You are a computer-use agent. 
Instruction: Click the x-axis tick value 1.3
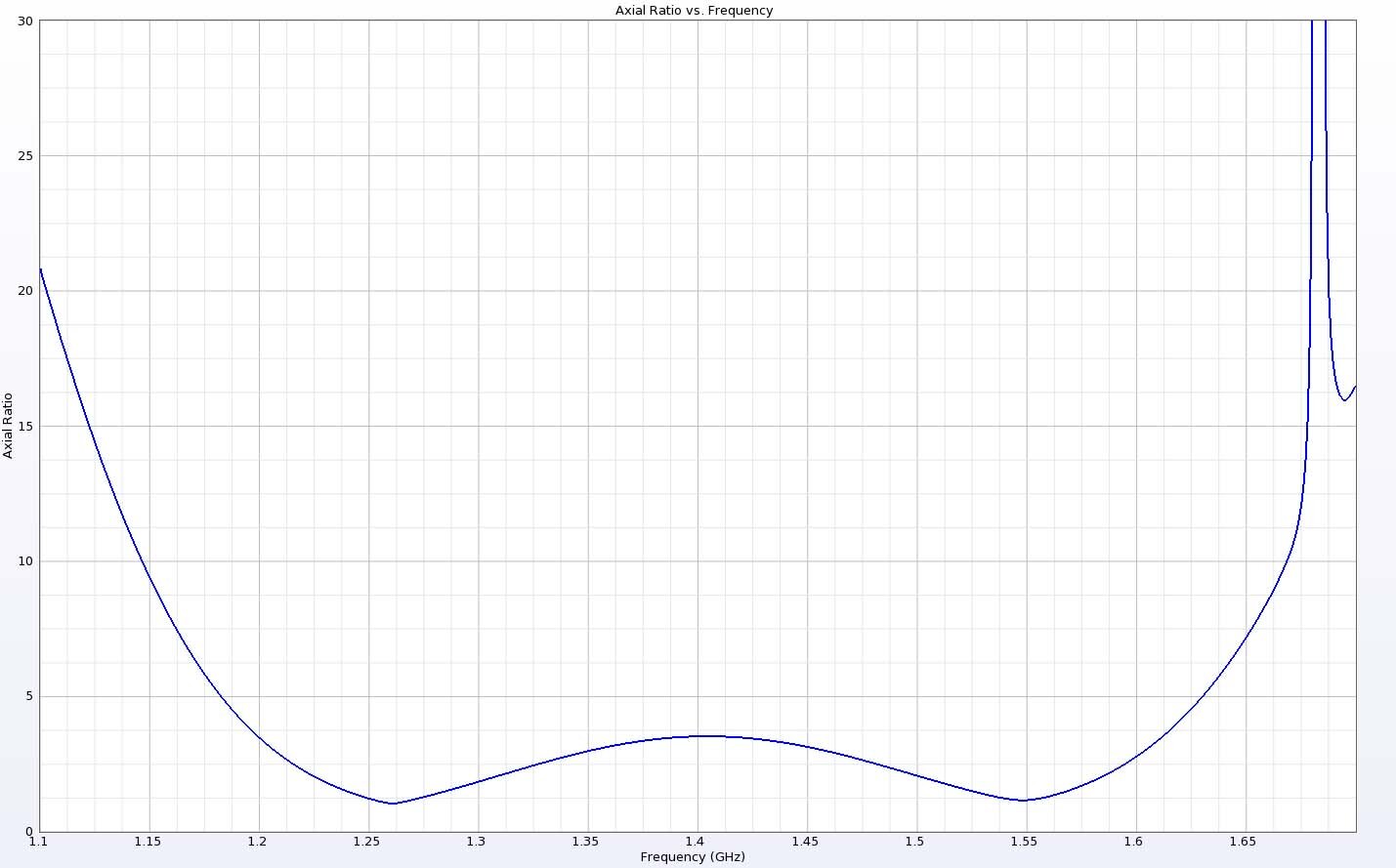tap(476, 842)
